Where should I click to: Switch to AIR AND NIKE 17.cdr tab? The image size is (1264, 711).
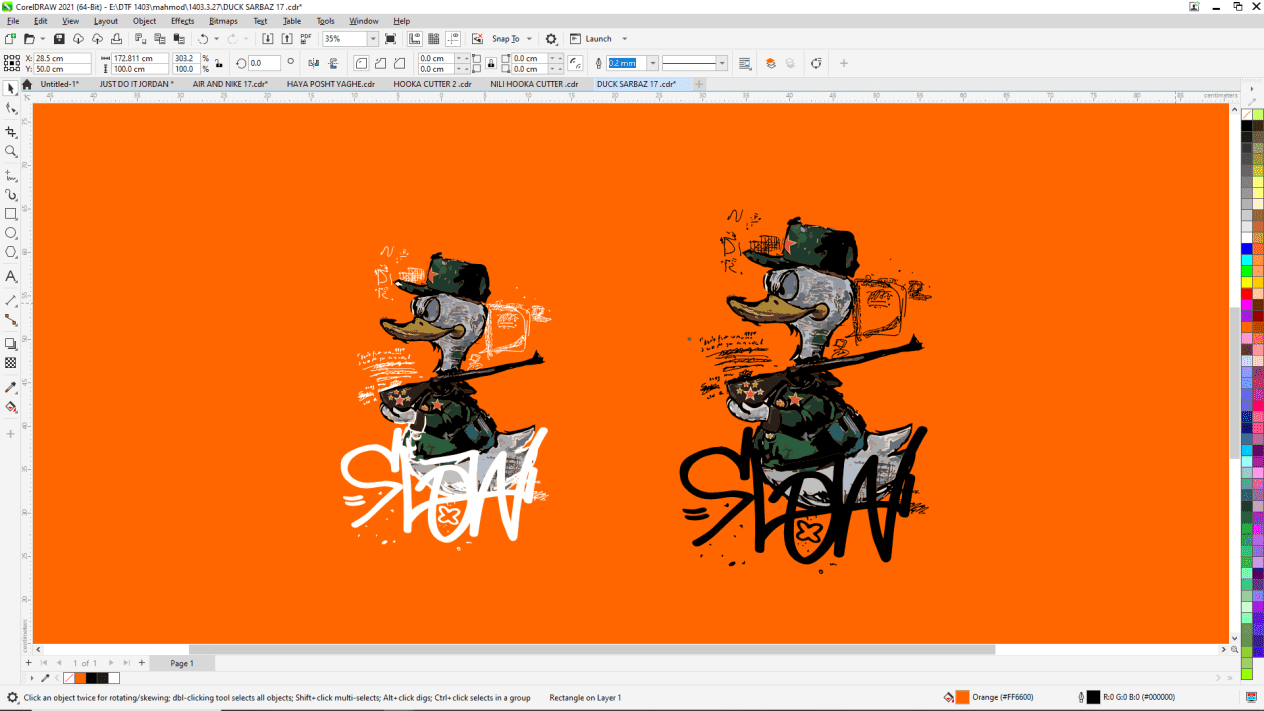(x=231, y=84)
